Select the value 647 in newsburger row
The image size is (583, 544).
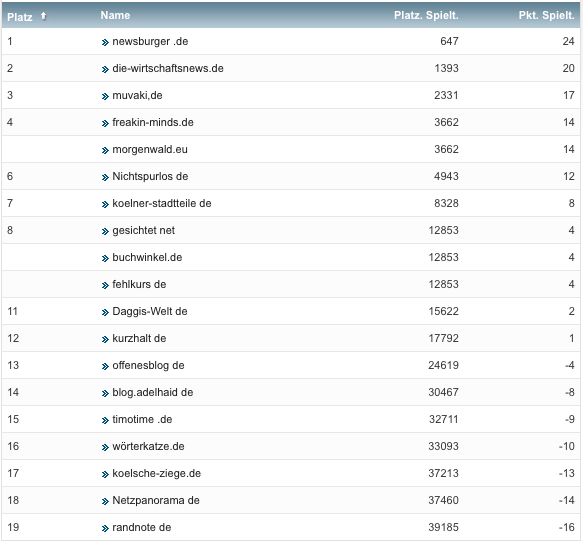(x=449, y=41)
